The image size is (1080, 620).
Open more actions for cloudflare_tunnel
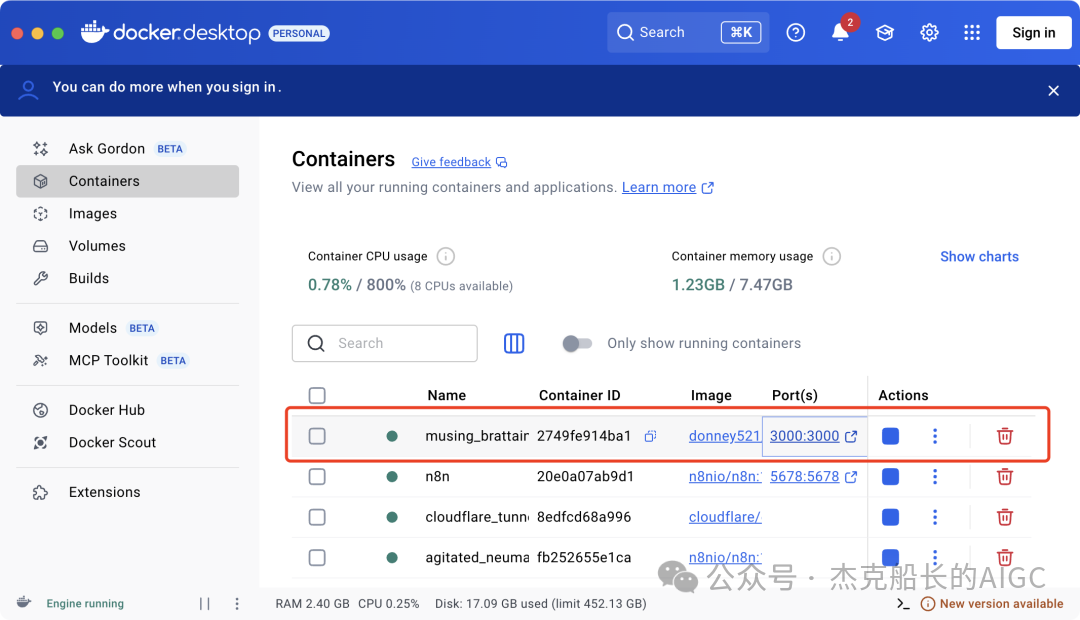point(935,517)
